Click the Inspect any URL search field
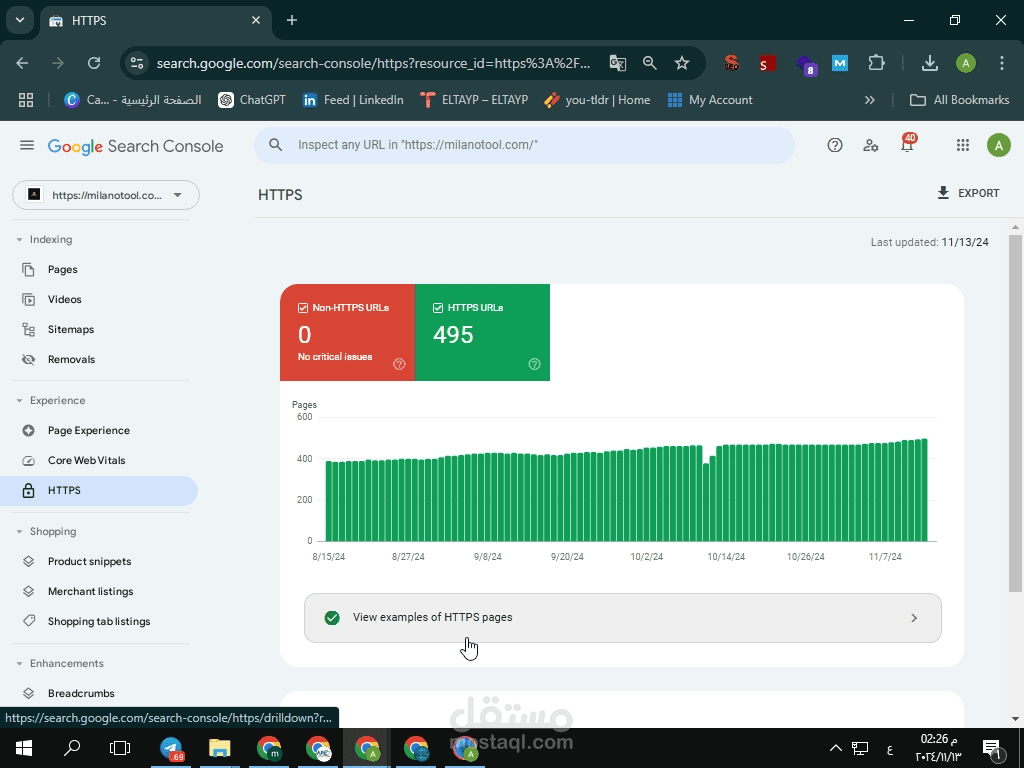Viewport: 1024px width, 768px height. pyautogui.click(x=524, y=145)
